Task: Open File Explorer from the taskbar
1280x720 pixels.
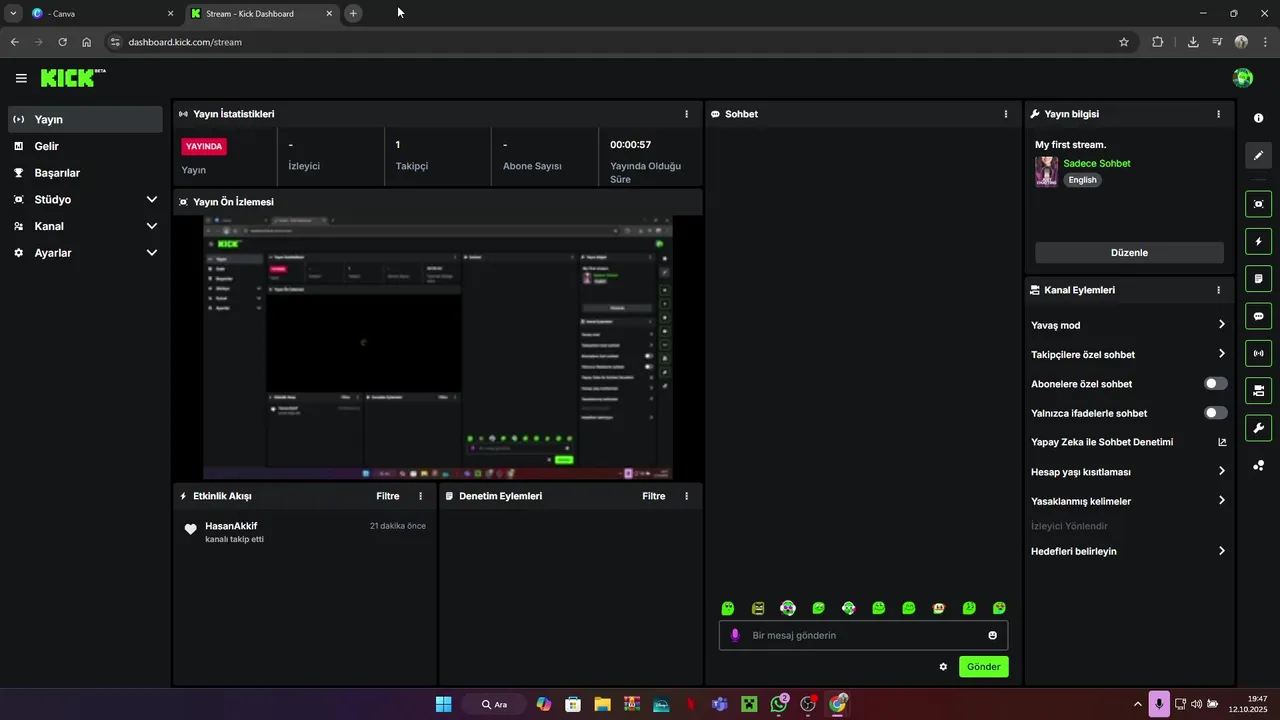Action: pyautogui.click(x=602, y=704)
